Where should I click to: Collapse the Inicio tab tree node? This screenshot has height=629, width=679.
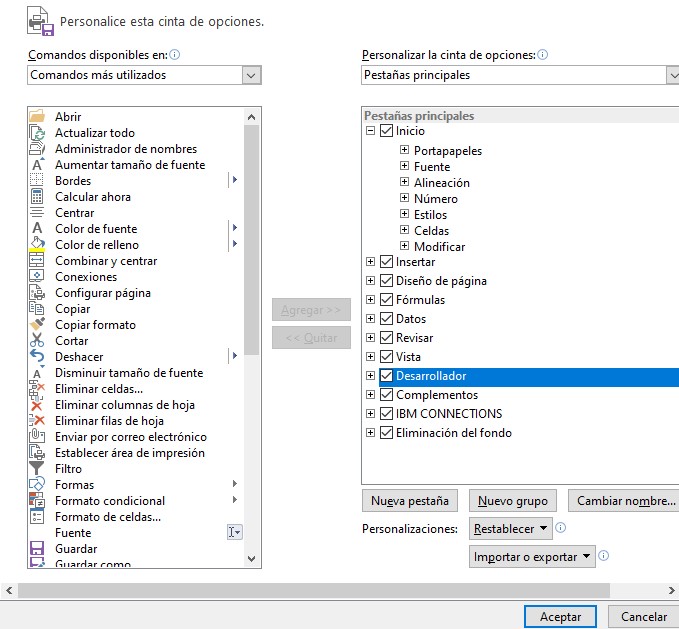click(x=371, y=131)
